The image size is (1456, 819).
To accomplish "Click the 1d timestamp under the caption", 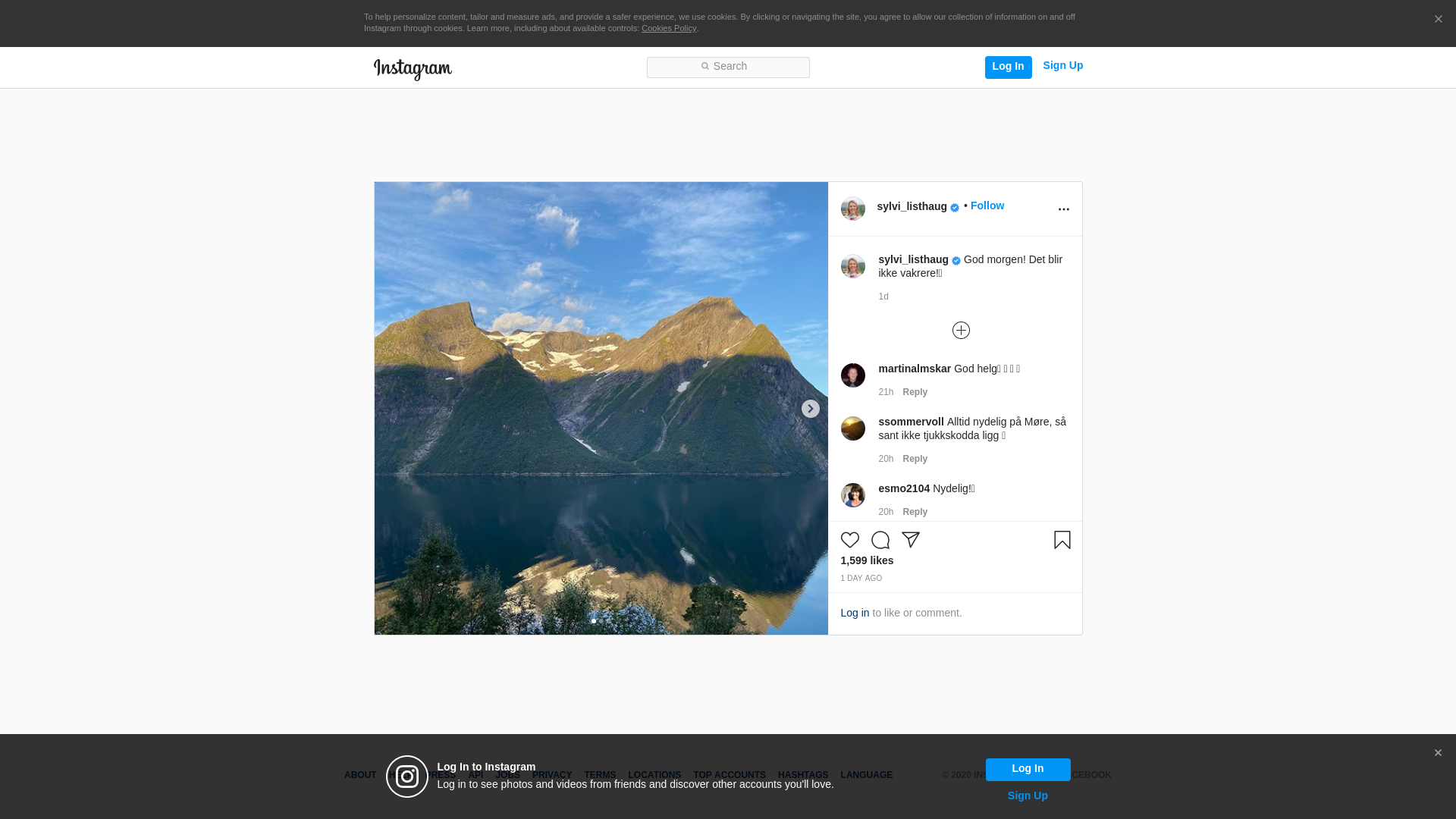I will [x=883, y=297].
